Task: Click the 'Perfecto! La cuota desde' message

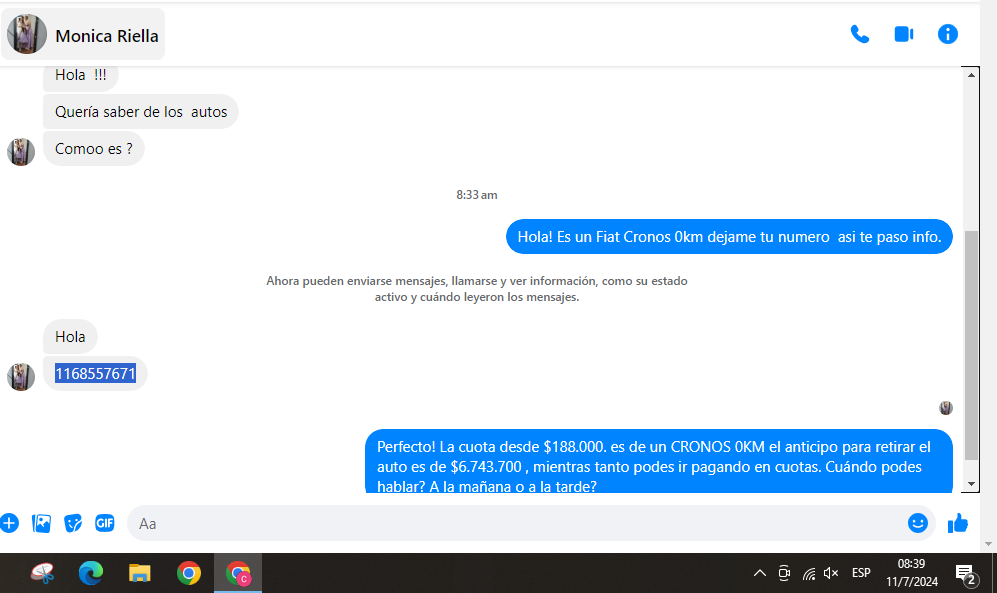Action: point(659,463)
